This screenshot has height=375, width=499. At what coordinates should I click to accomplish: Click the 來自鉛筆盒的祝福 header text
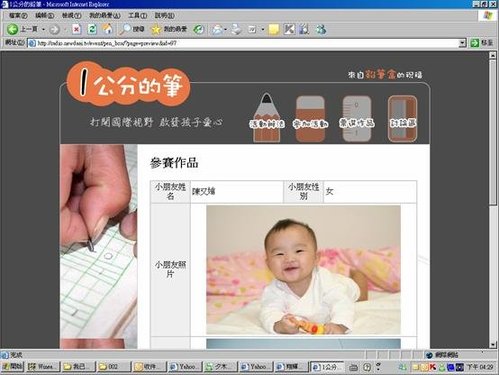pyautogui.click(x=385, y=75)
